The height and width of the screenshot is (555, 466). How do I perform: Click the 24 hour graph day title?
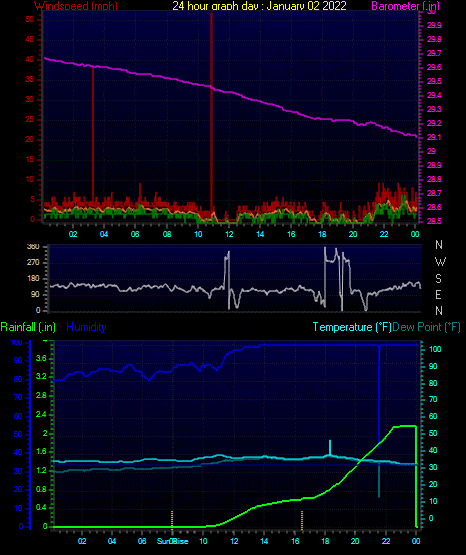[259, 6]
